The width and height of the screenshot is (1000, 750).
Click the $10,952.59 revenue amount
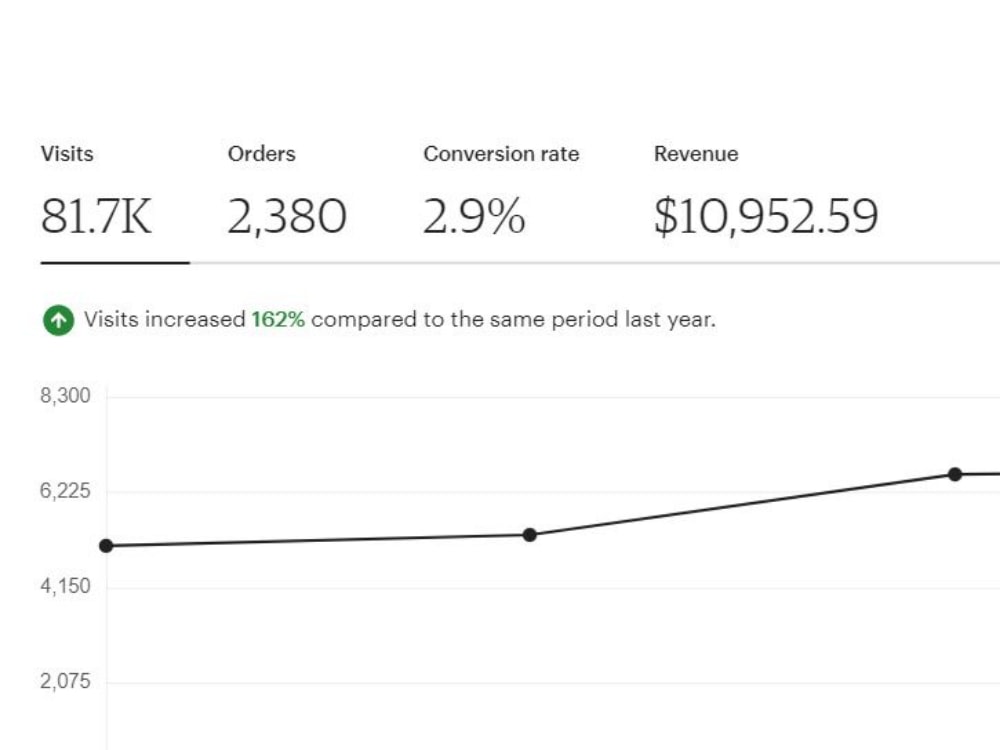pyautogui.click(x=766, y=216)
